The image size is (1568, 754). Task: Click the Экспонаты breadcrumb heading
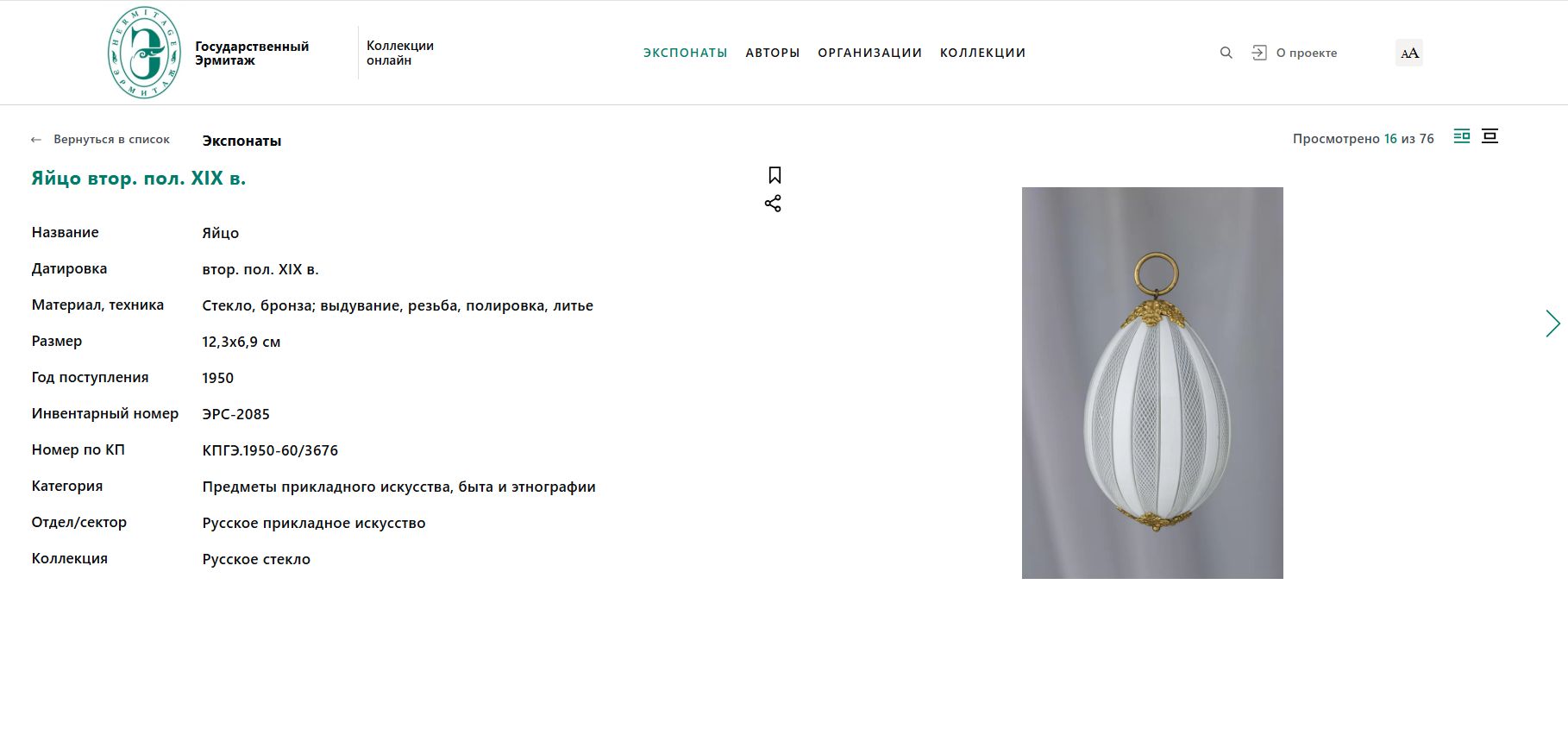tap(241, 141)
